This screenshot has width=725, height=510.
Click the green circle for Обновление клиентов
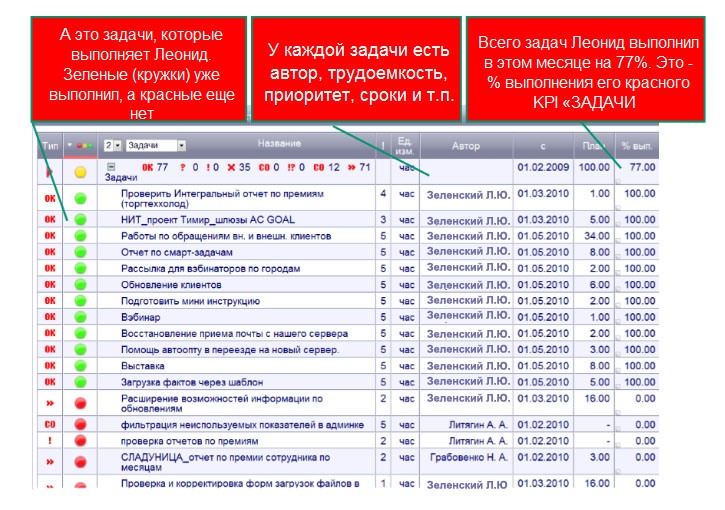80,285
